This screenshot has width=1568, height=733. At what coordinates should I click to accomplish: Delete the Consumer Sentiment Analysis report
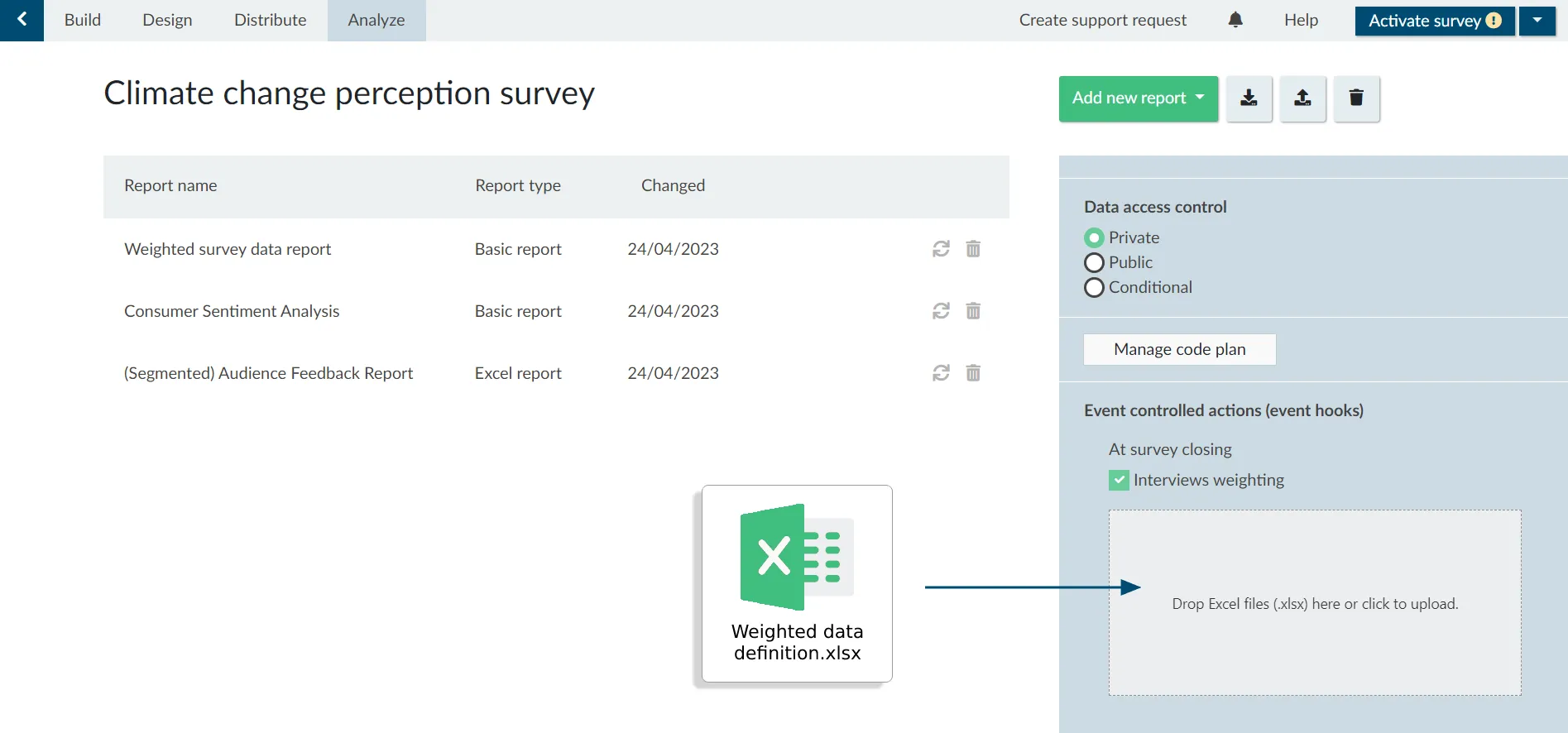pos(973,311)
